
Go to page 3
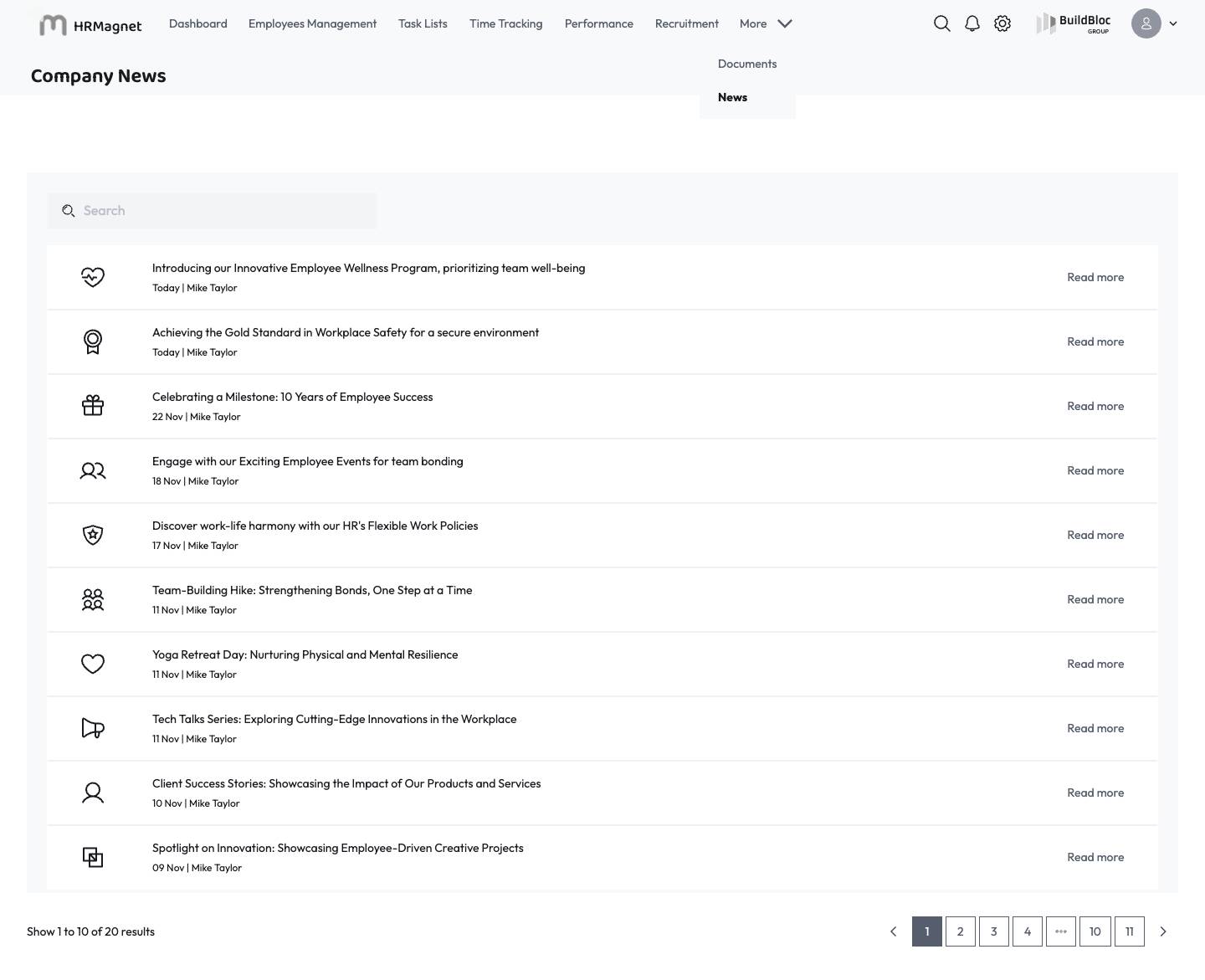[994, 931]
